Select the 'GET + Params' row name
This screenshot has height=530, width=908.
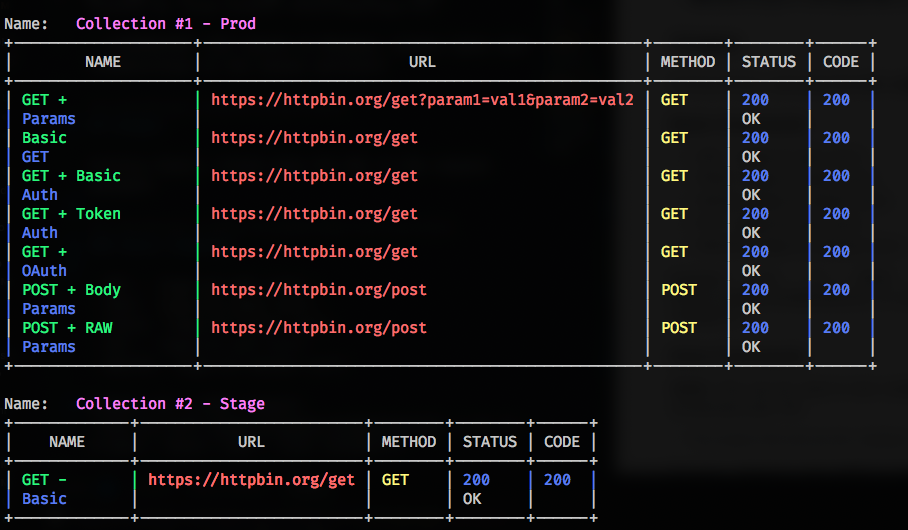point(49,109)
